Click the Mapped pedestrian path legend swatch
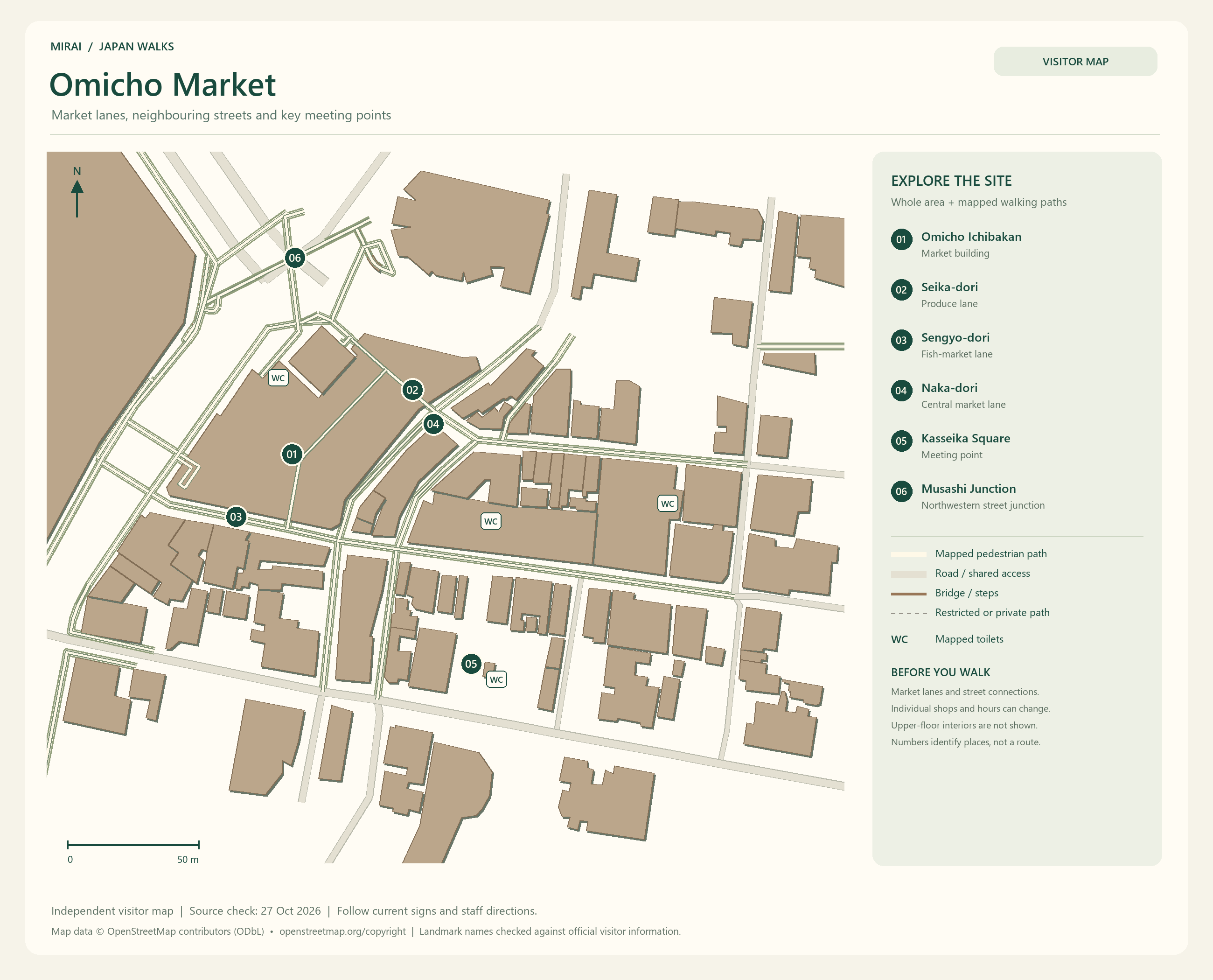 (x=909, y=554)
